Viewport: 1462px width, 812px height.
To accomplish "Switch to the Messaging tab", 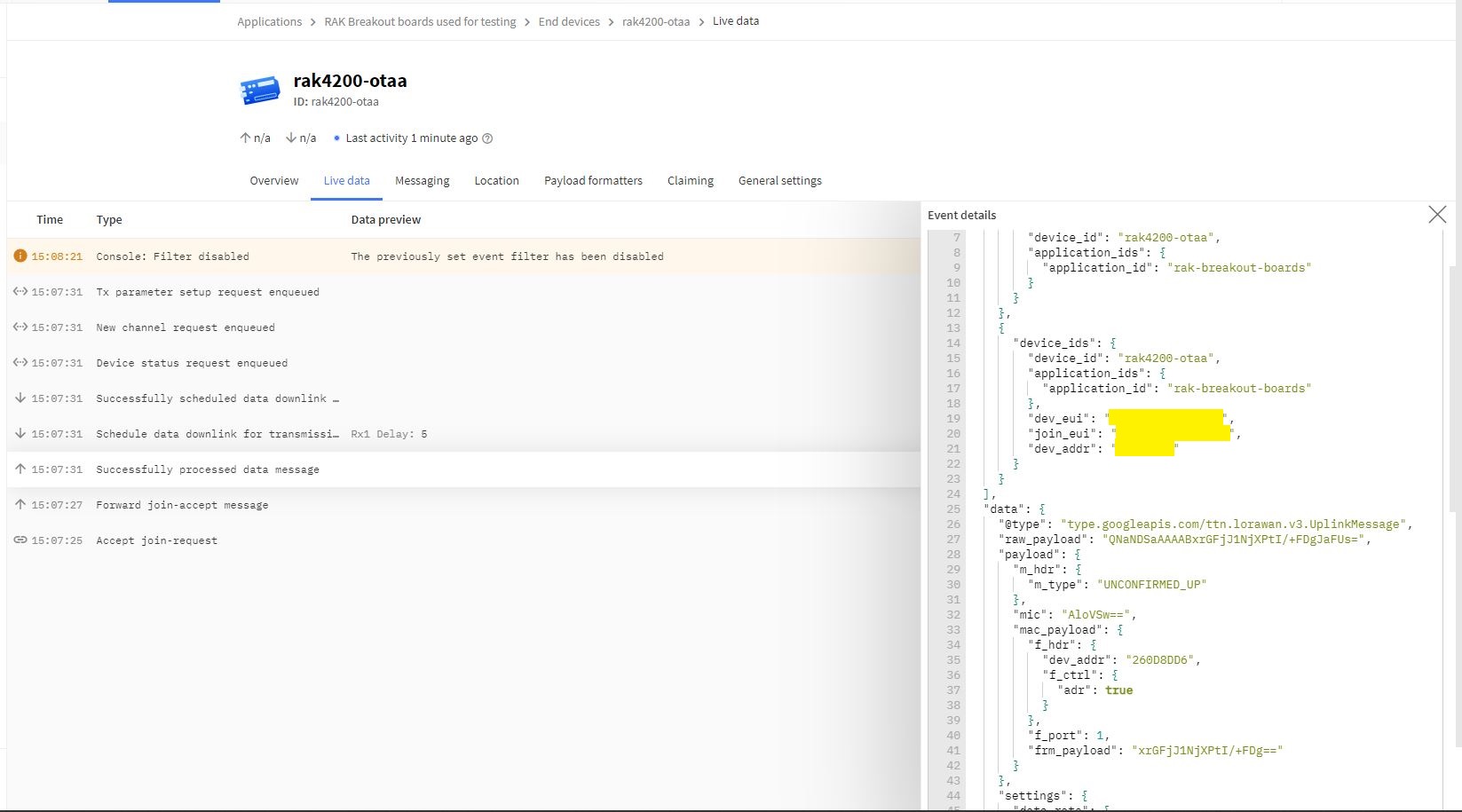I will pyautogui.click(x=422, y=181).
